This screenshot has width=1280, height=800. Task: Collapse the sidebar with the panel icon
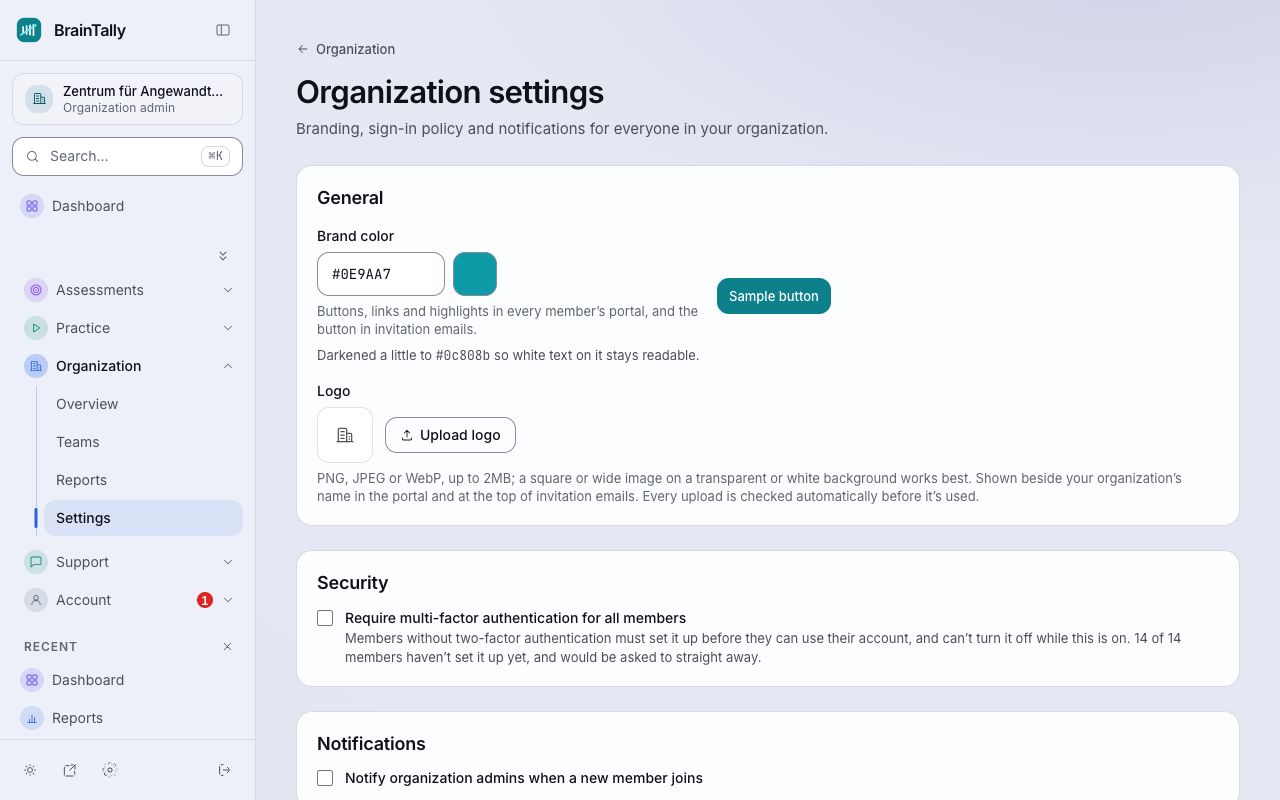coord(223,30)
